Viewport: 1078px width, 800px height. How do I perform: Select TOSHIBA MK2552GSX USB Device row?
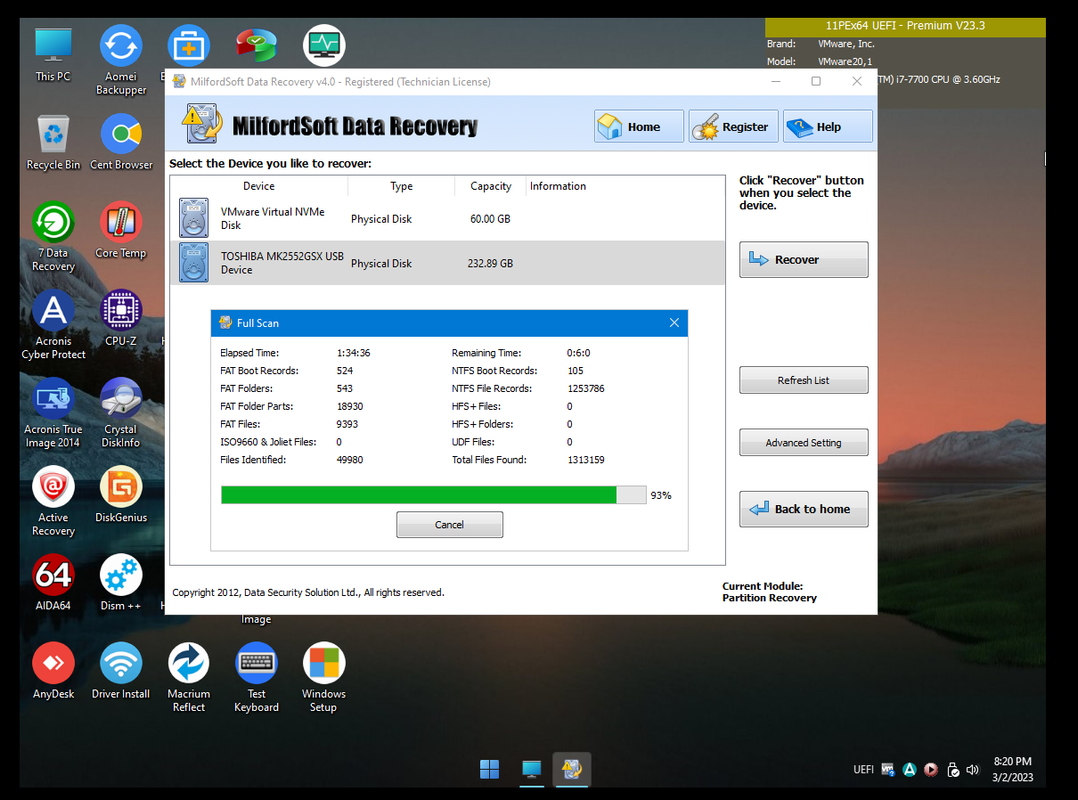tap(448, 263)
